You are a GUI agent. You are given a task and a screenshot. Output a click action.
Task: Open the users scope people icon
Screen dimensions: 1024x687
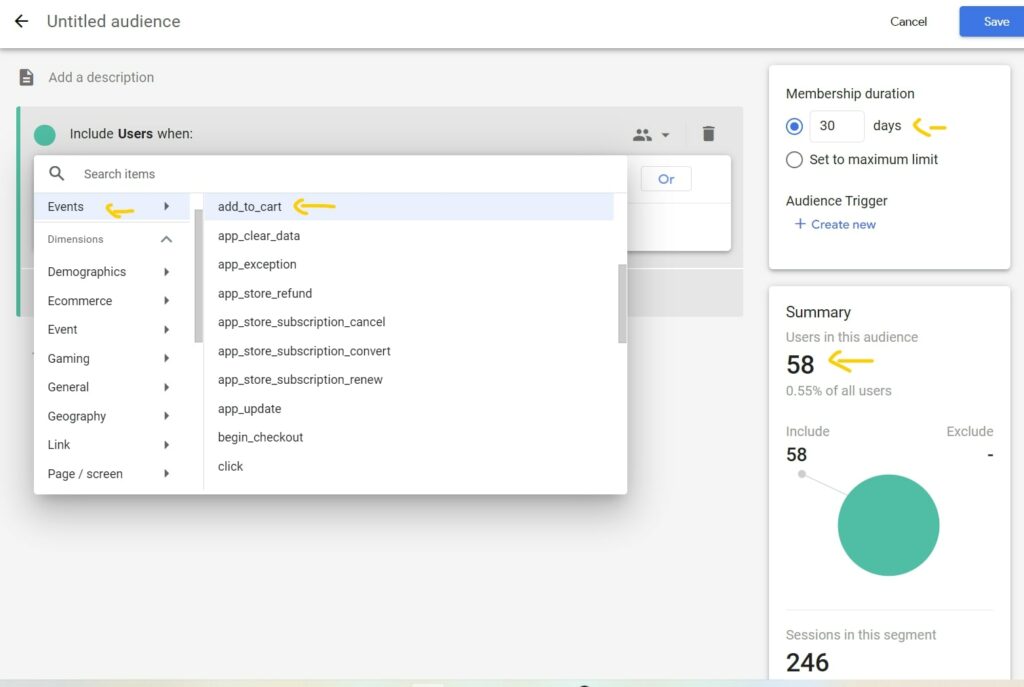[x=642, y=135]
